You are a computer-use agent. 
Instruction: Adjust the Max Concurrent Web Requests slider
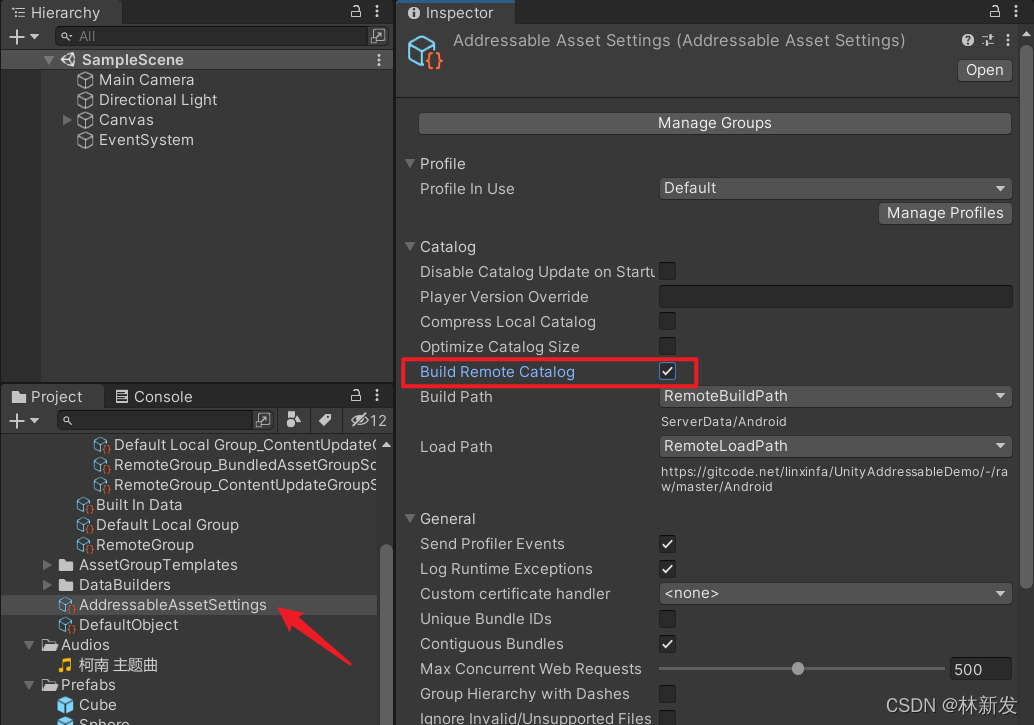coord(798,669)
